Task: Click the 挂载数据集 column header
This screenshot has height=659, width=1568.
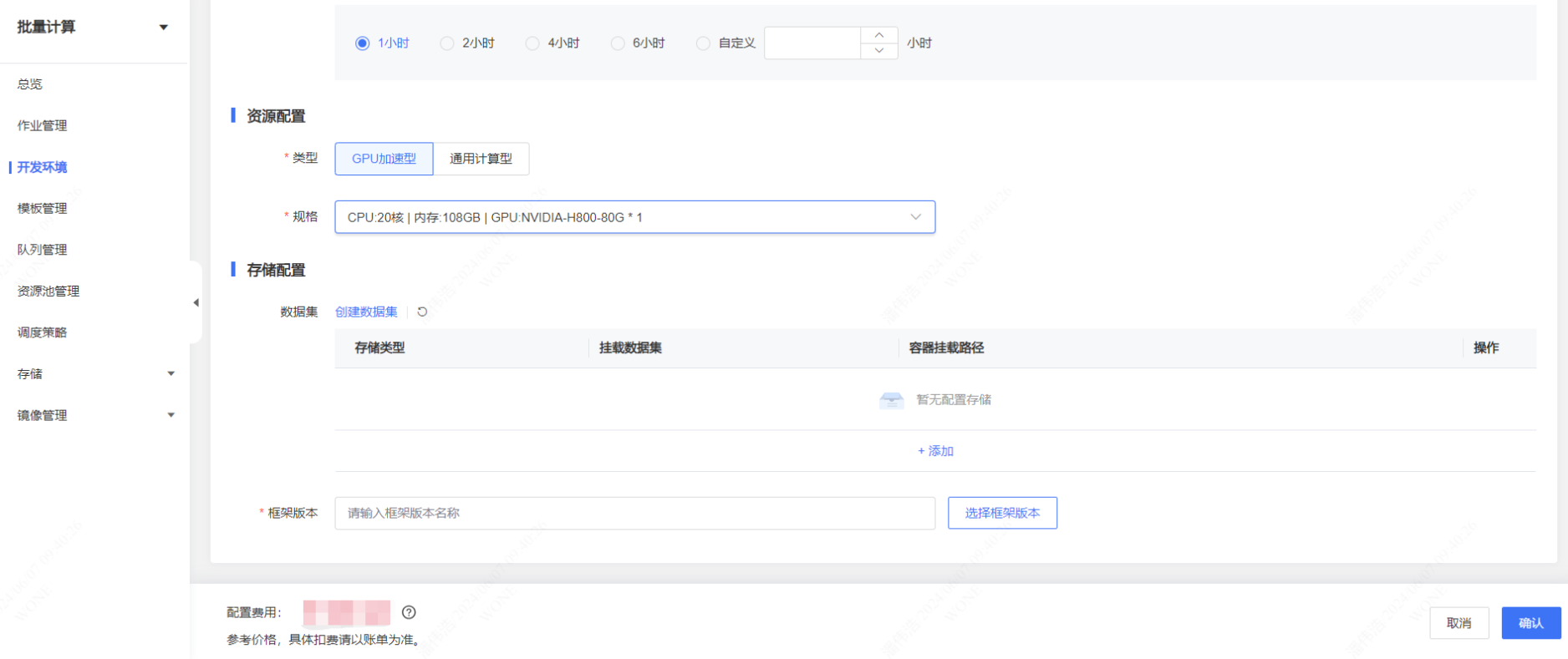Action: click(630, 347)
